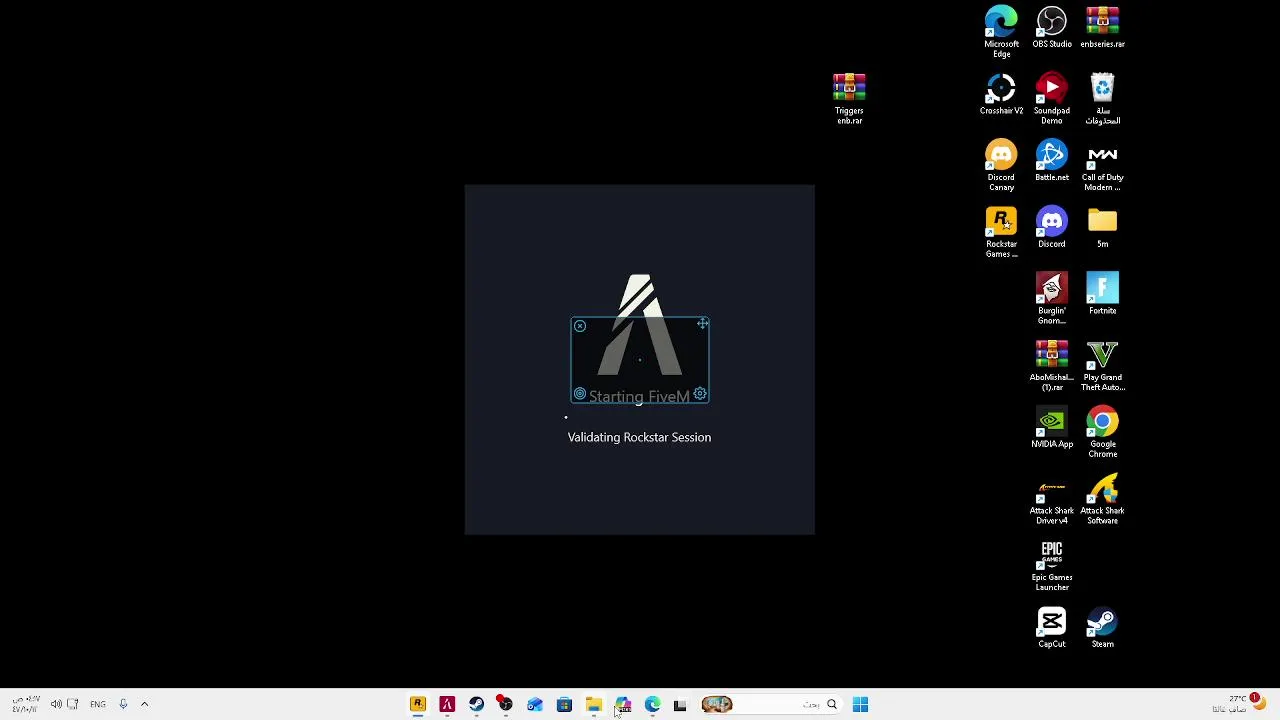Click Task View icon in the taskbar
1280x720 pixels.
(x=680, y=705)
